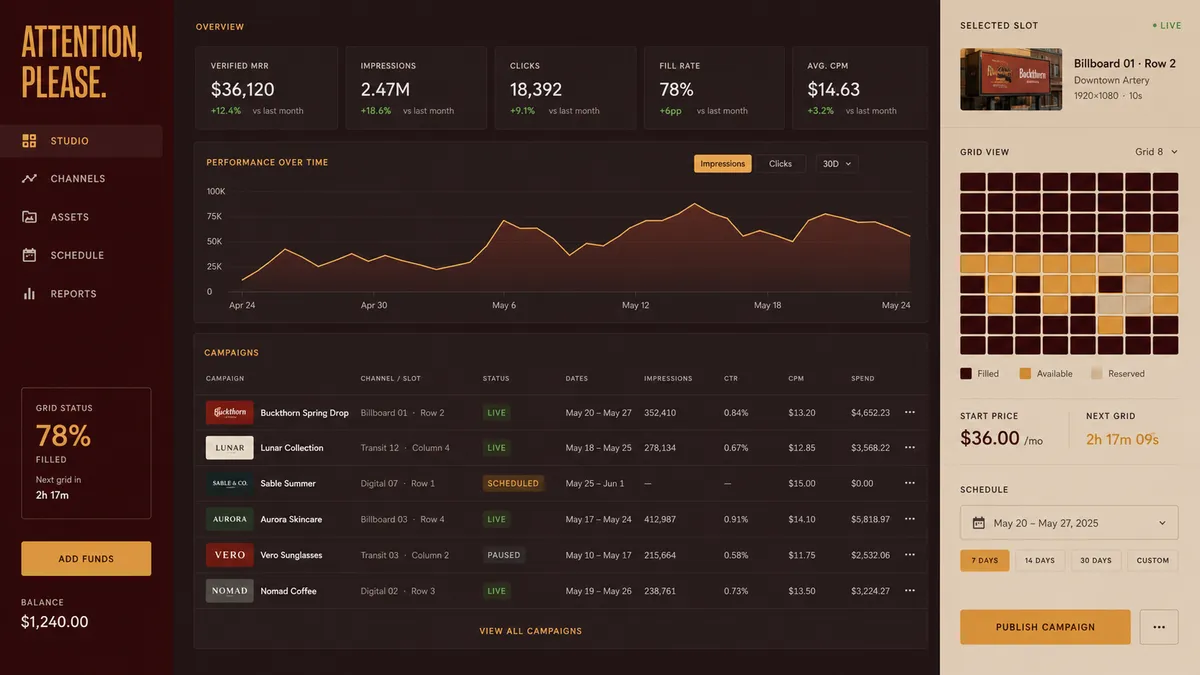Click the Filled legend swatch
Screen dimensions: 1200x675
[x=966, y=374]
